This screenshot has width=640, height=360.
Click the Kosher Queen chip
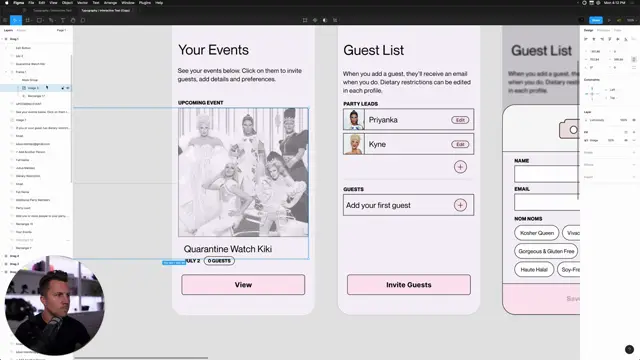(x=537, y=233)
